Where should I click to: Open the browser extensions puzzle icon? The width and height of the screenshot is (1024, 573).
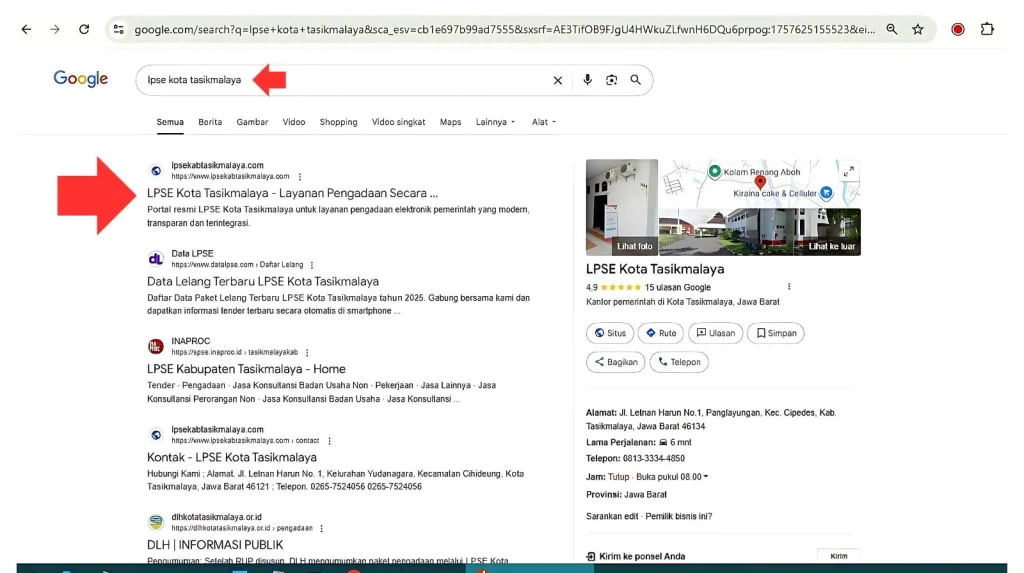987,29
